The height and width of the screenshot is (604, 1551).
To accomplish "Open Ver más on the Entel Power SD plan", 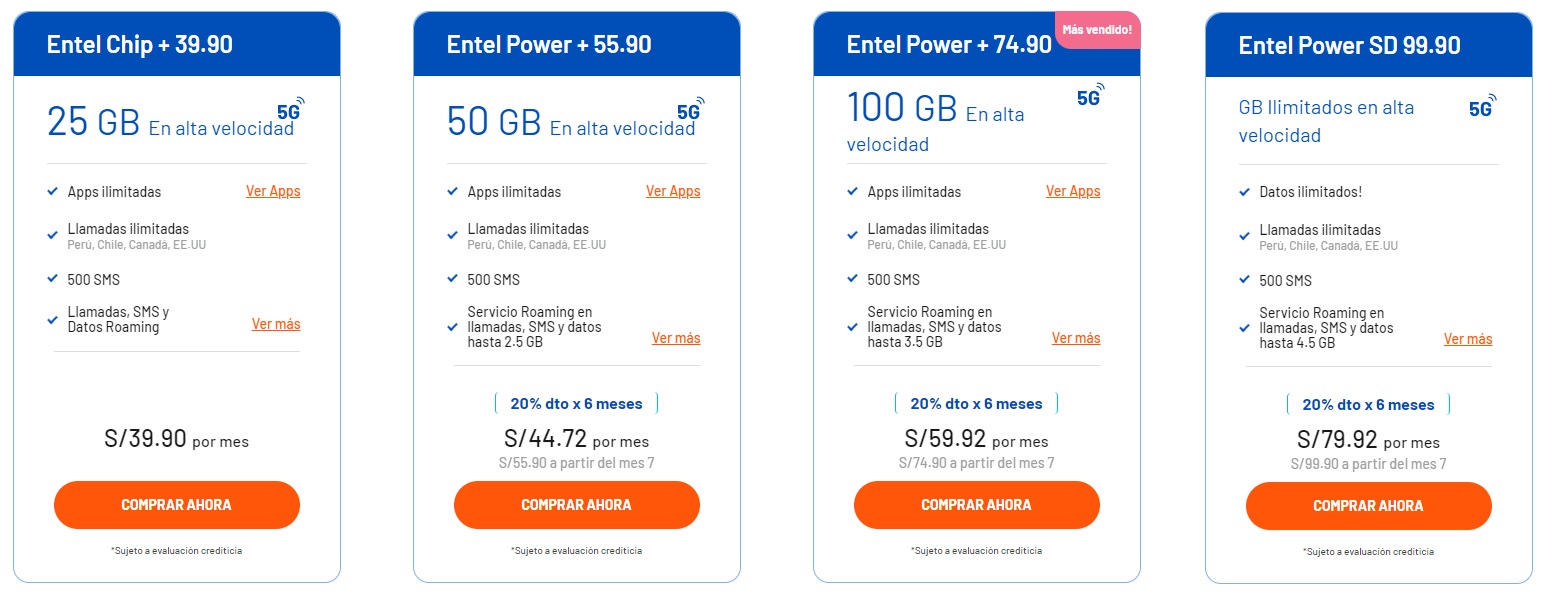I will pyautogui.click(x=1468, y=339).
